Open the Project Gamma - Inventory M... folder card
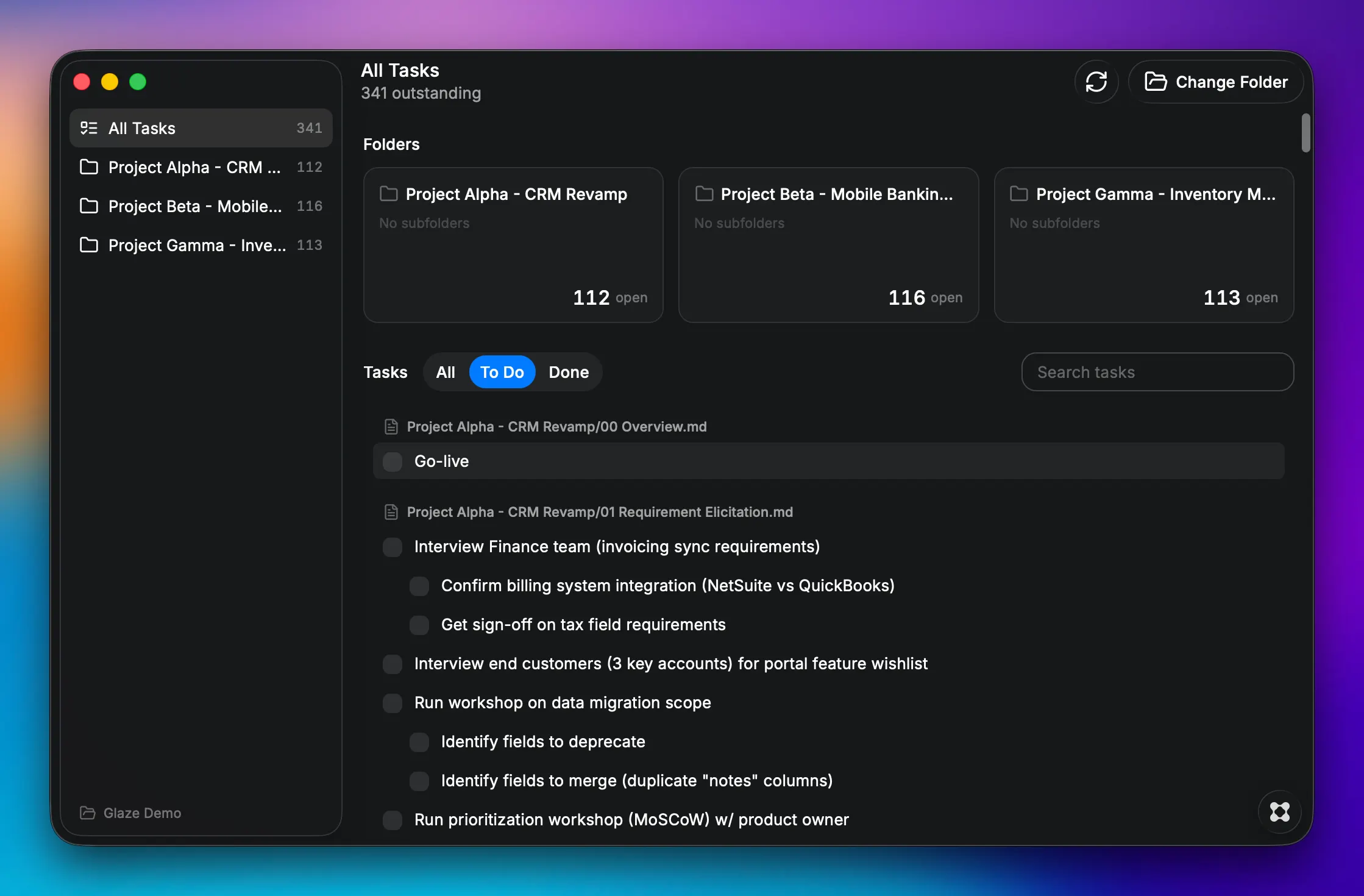 tap(1144, 245)
